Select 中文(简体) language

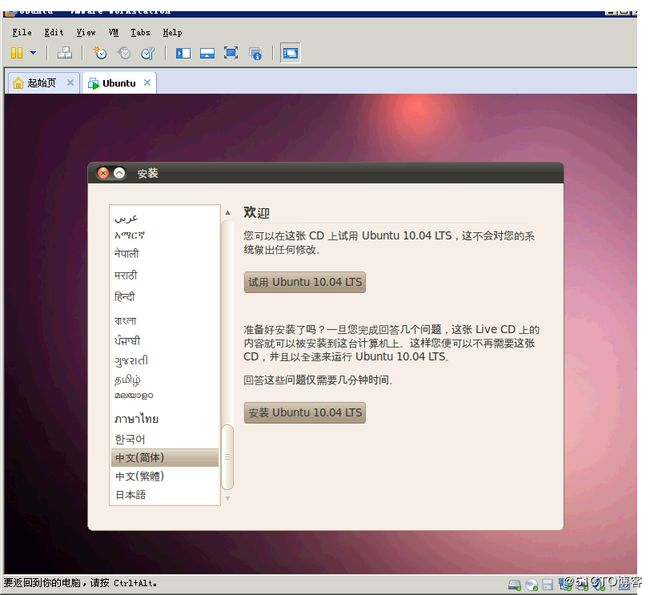(x=165, y=457)
